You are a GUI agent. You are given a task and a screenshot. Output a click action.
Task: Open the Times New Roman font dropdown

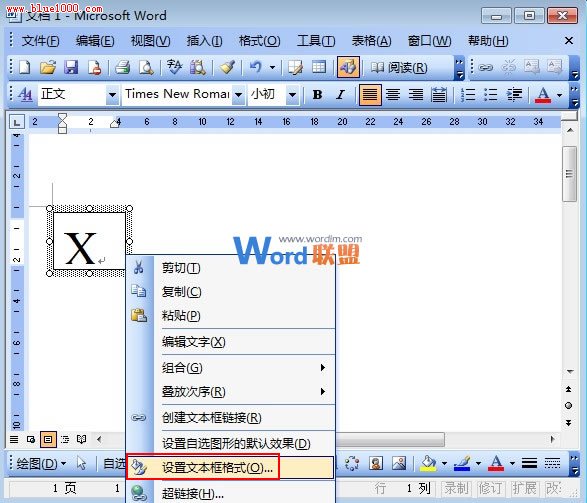click(238, 95)
